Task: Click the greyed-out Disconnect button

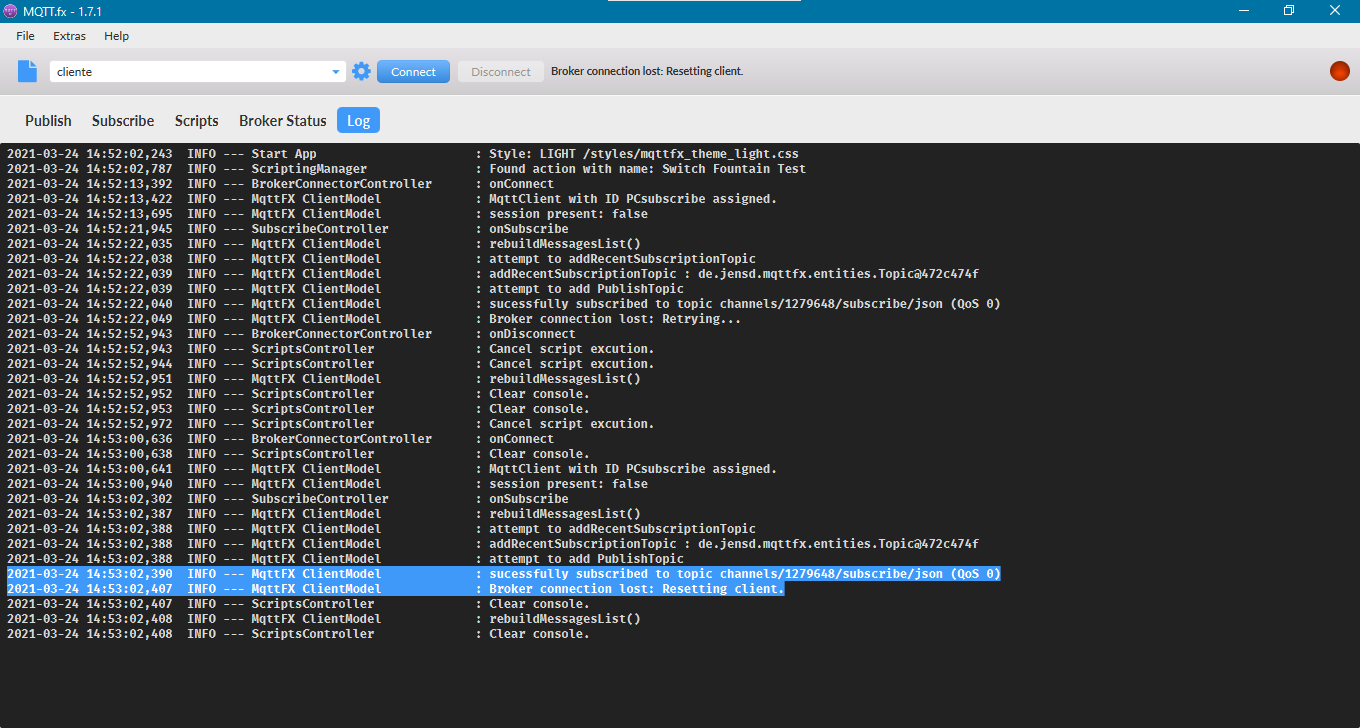Action: pyautogui.click(x=500, y=72)
